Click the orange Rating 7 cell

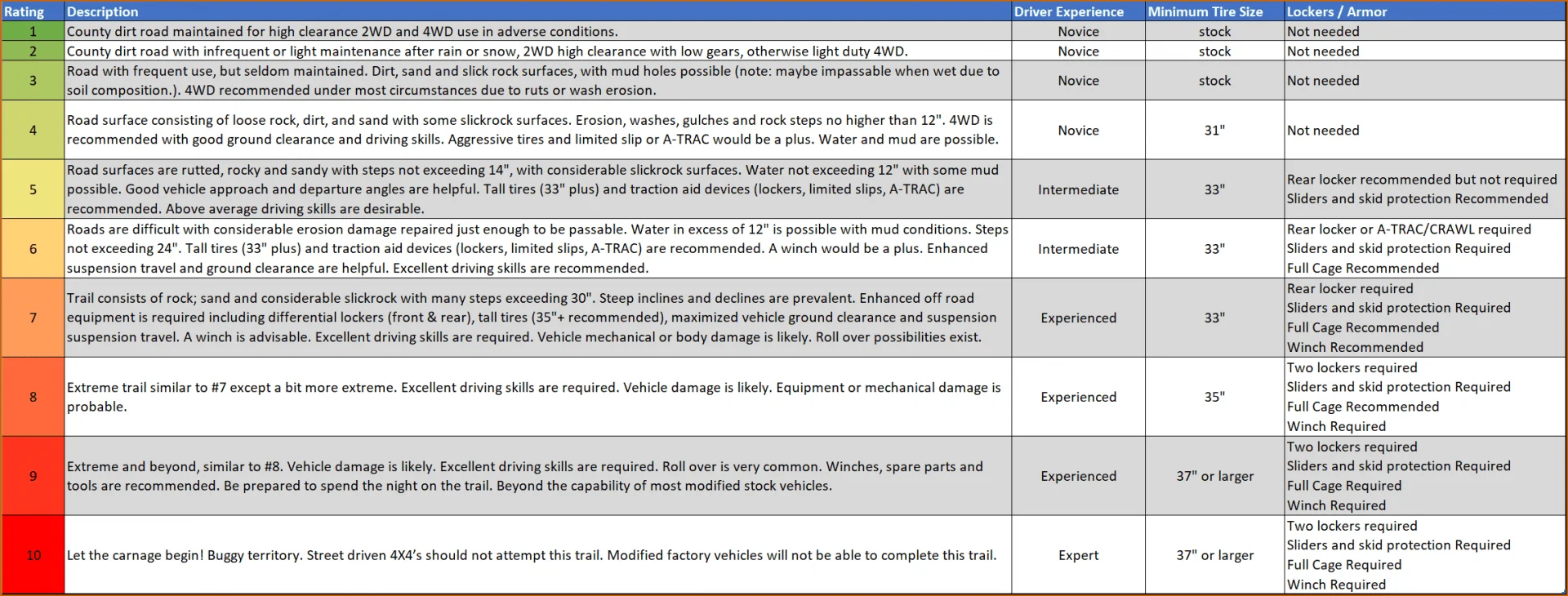click(x=33, y=318)
